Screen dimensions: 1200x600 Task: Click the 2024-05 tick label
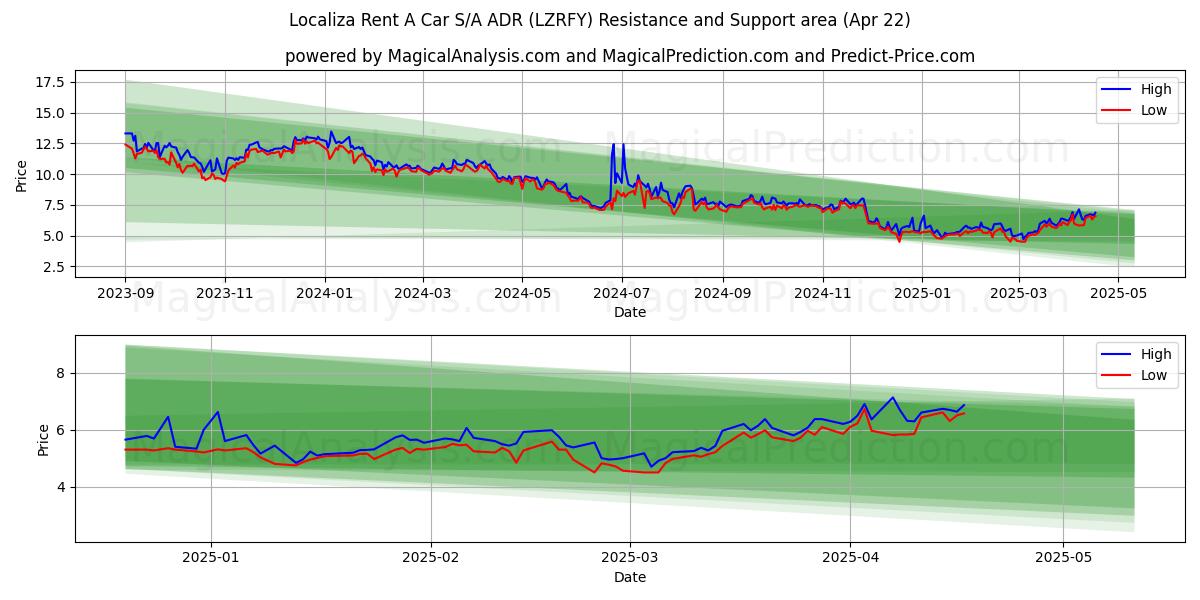pos(522,294)
